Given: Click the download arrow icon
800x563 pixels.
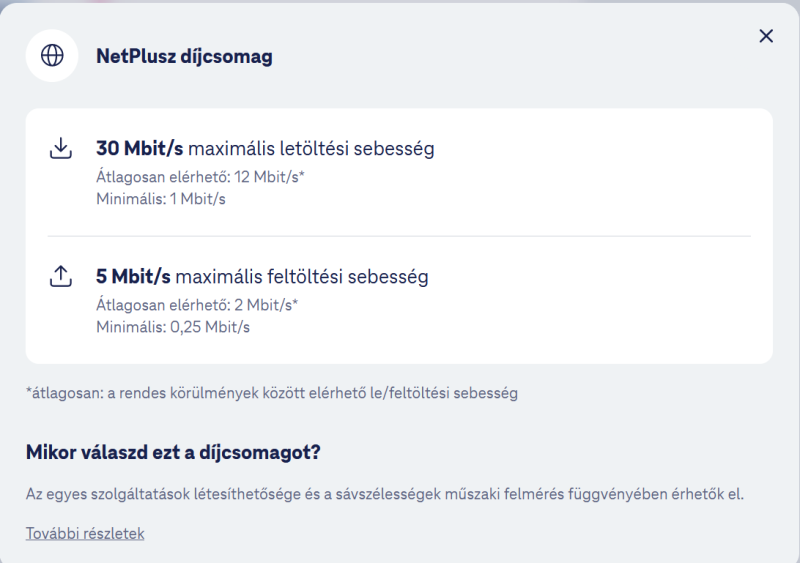Looking at the screenshot, I should click(61, 148).
